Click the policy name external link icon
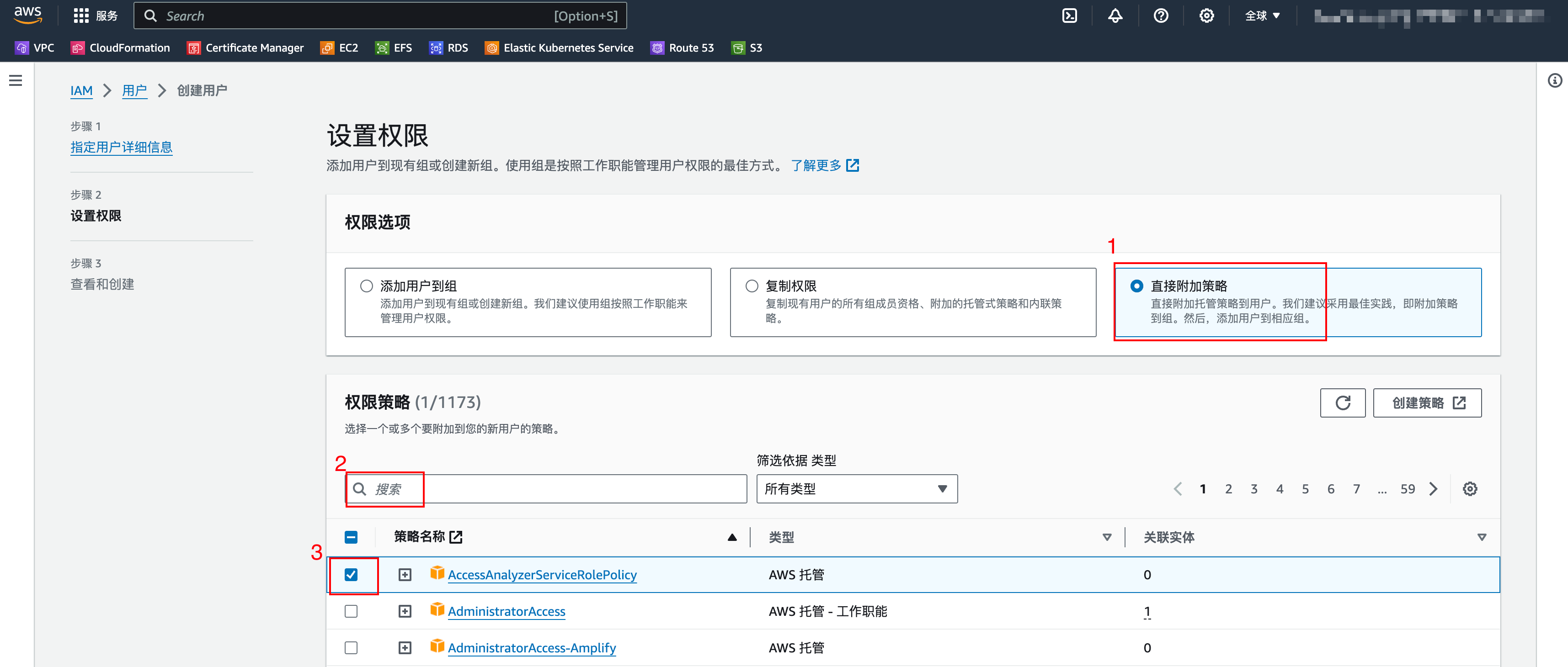1568x667 pixels. (456, 537)
